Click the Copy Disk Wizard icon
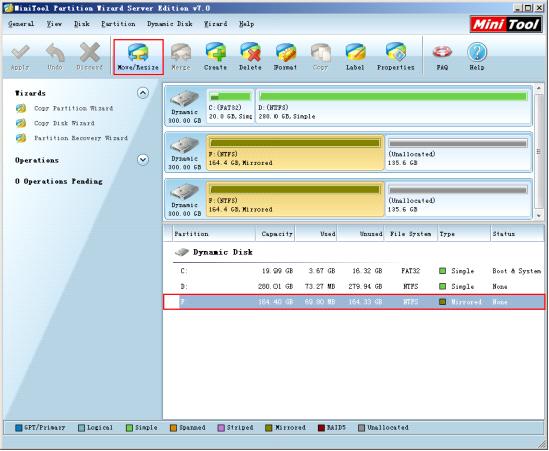The width and height of the screenshot is (549, 451). [x=21, y=123]
